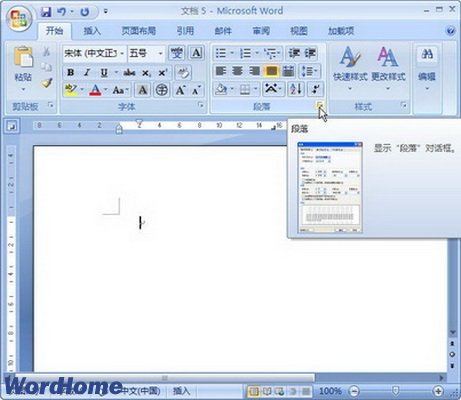Clear formatting with the eraser icon

183,73
